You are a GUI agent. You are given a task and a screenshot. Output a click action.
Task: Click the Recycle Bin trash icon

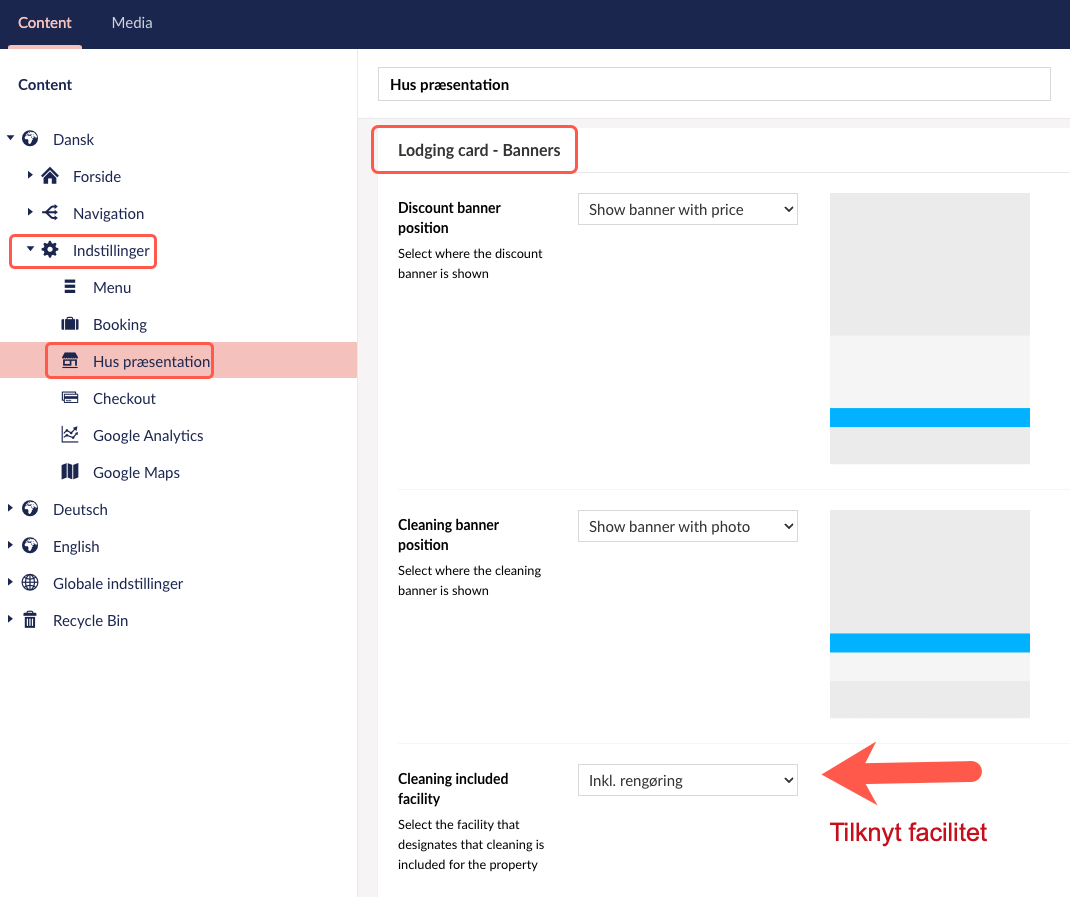[x=30, y=620]
